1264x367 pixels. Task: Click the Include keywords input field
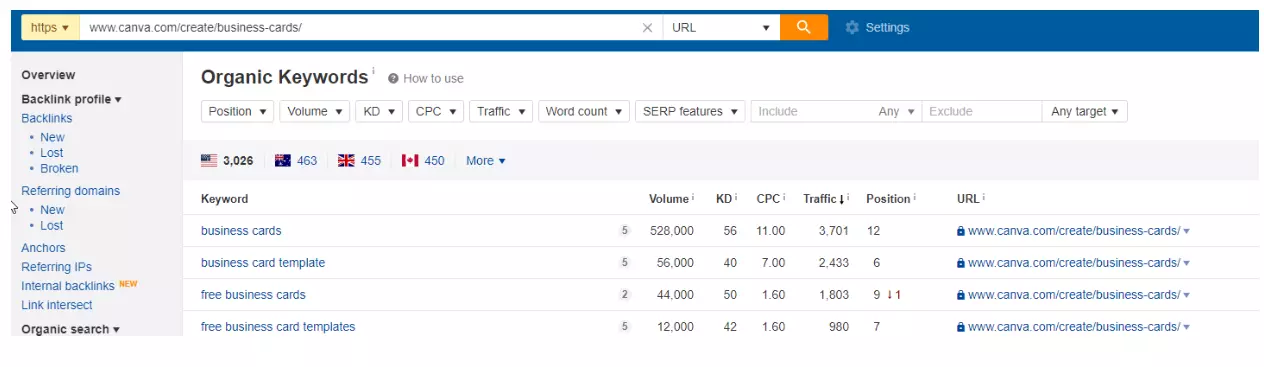811,112
